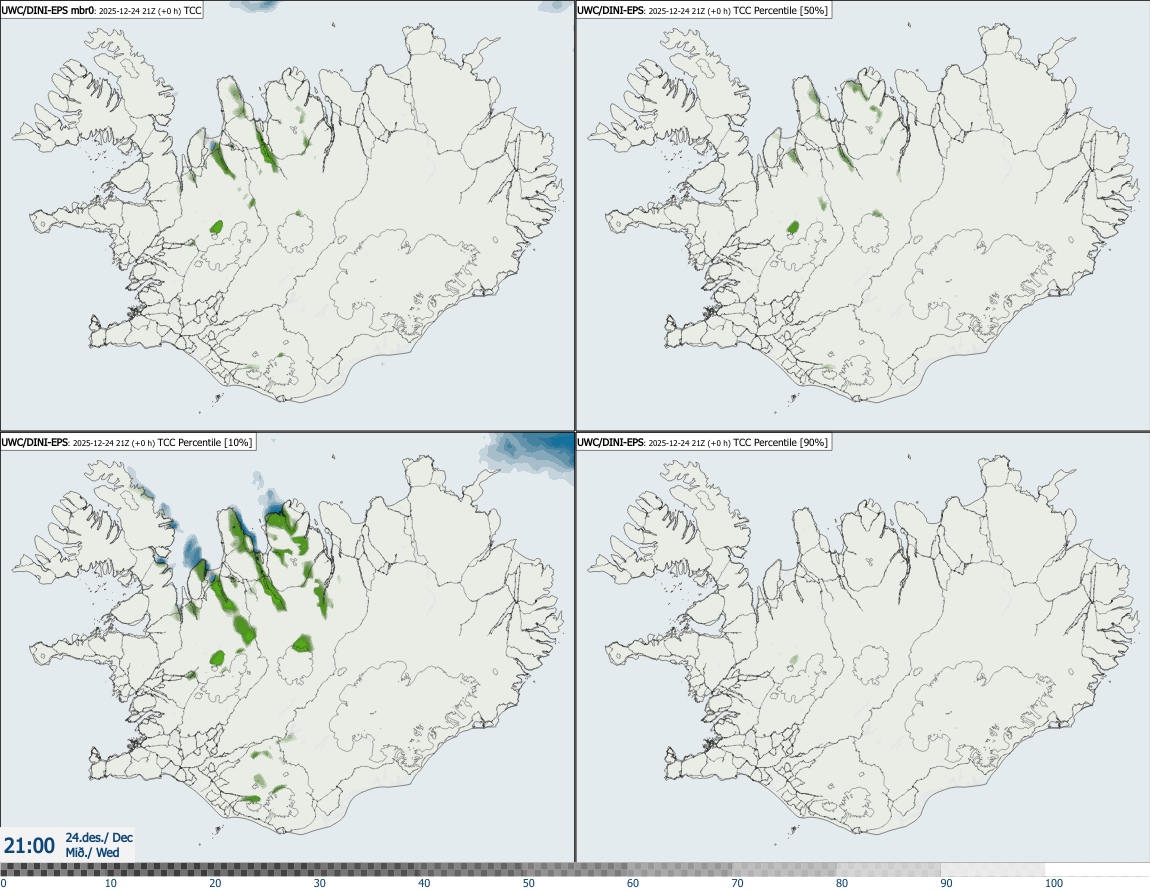
Task: Click the 'TCC Percentile [50%]' panel title
Action: tap(703, 10)
